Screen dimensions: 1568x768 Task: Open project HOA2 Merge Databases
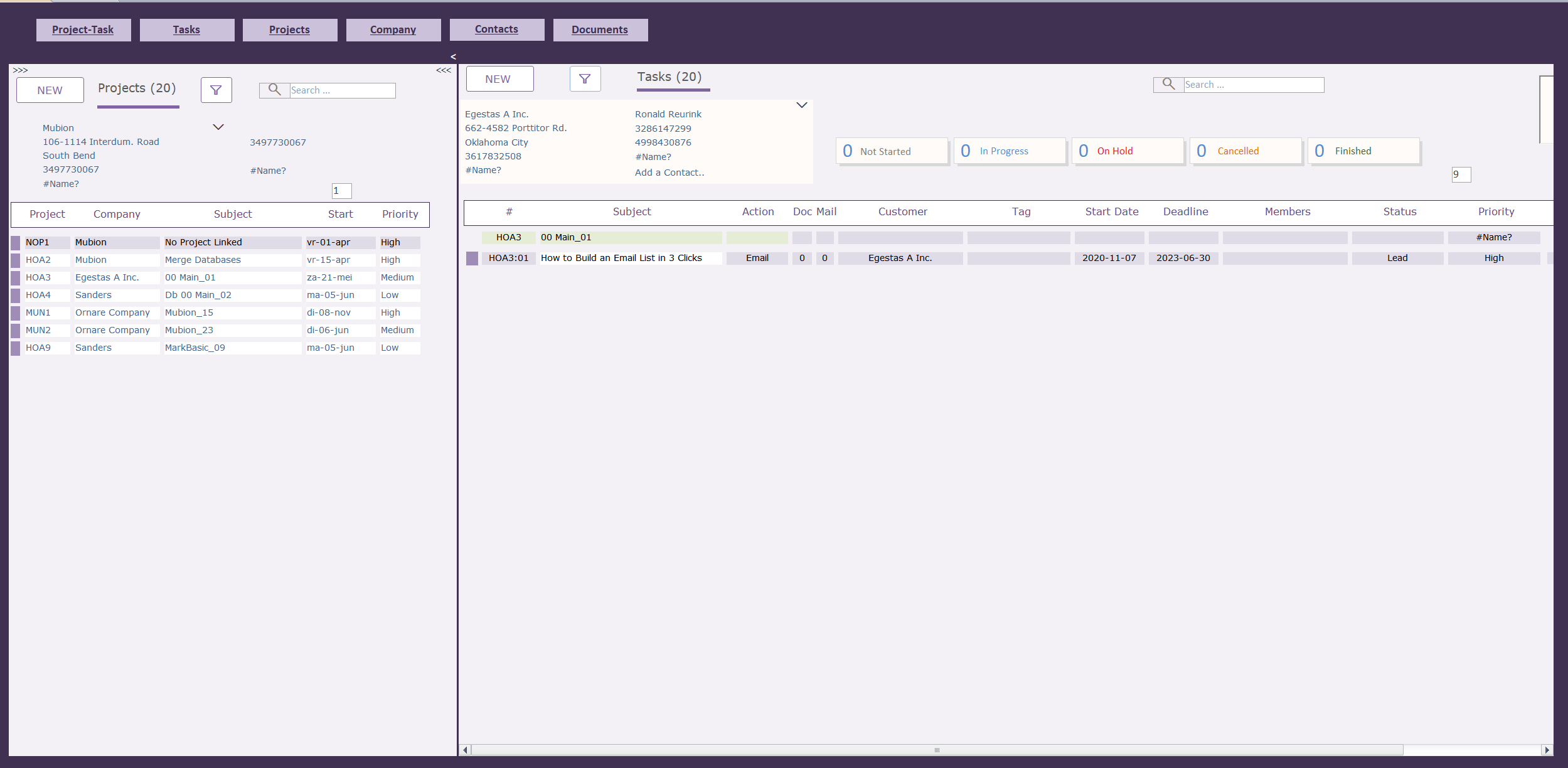coord(232,260)
